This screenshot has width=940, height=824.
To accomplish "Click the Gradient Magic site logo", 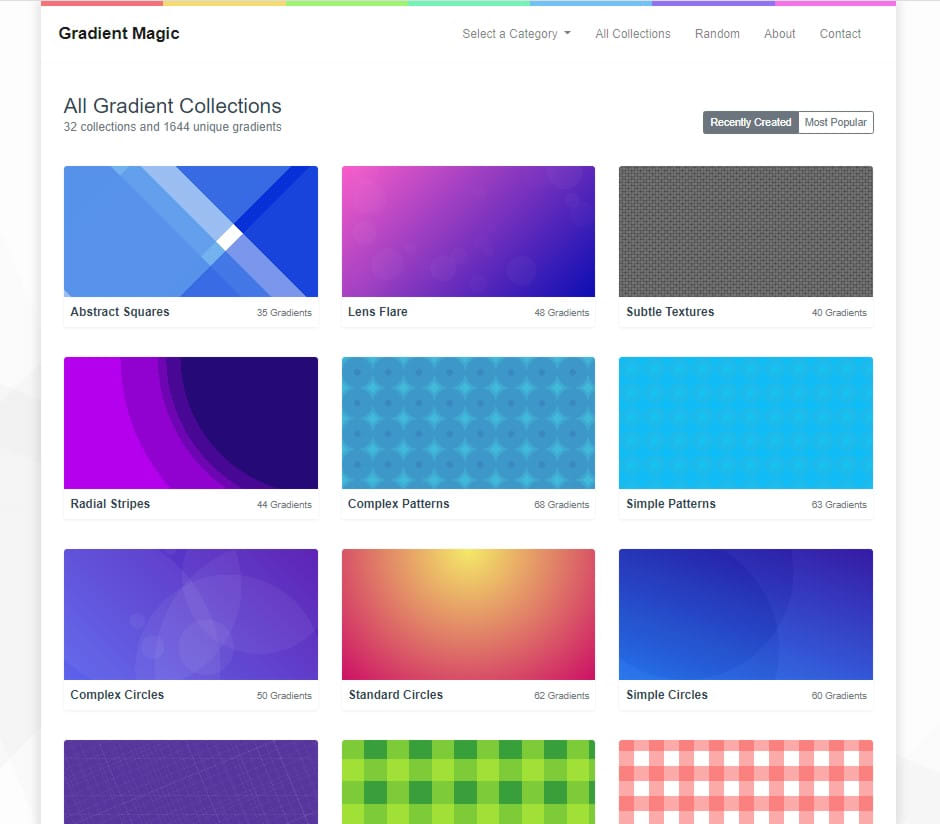I will tap(119, 34).
